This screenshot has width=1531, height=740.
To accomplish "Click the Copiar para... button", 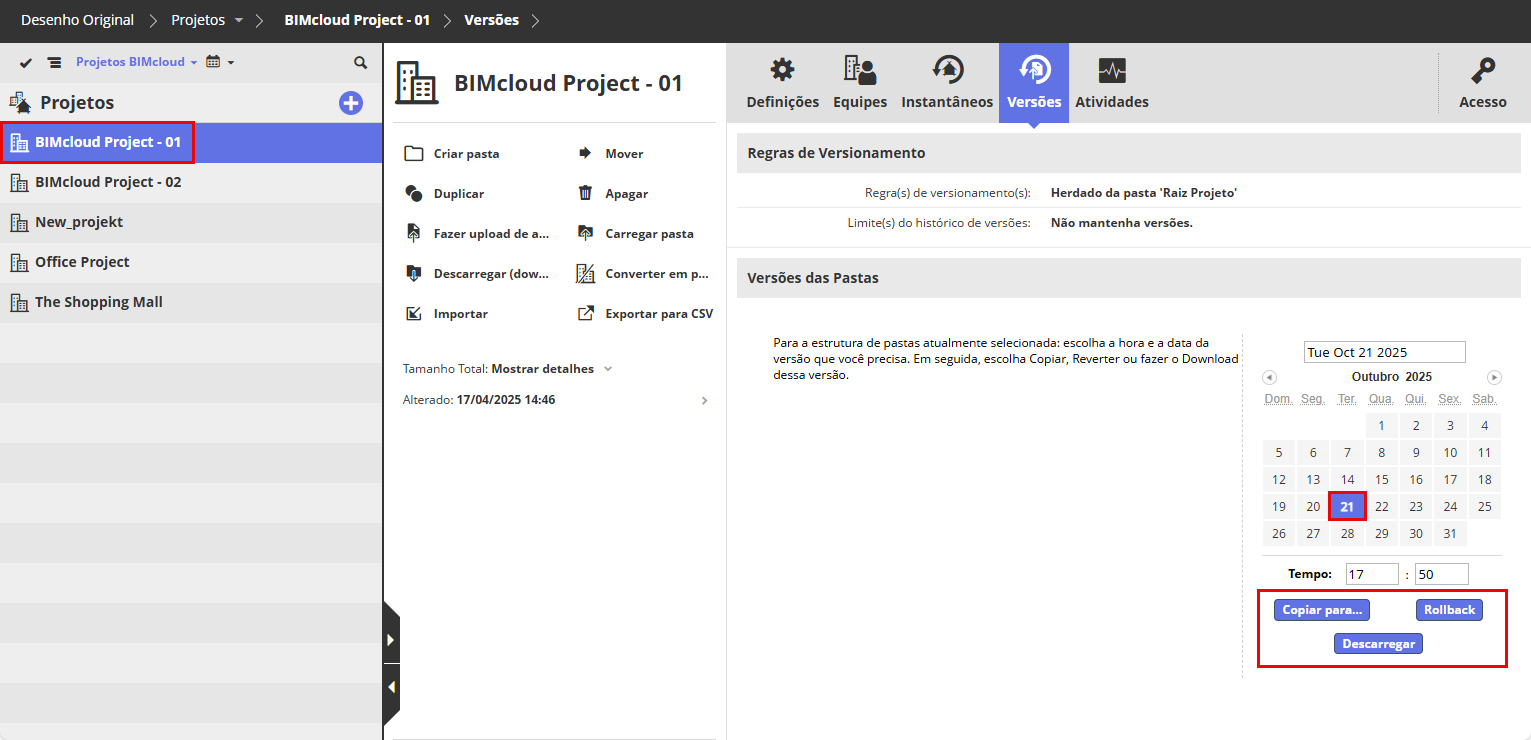I will click(1322, 610).
